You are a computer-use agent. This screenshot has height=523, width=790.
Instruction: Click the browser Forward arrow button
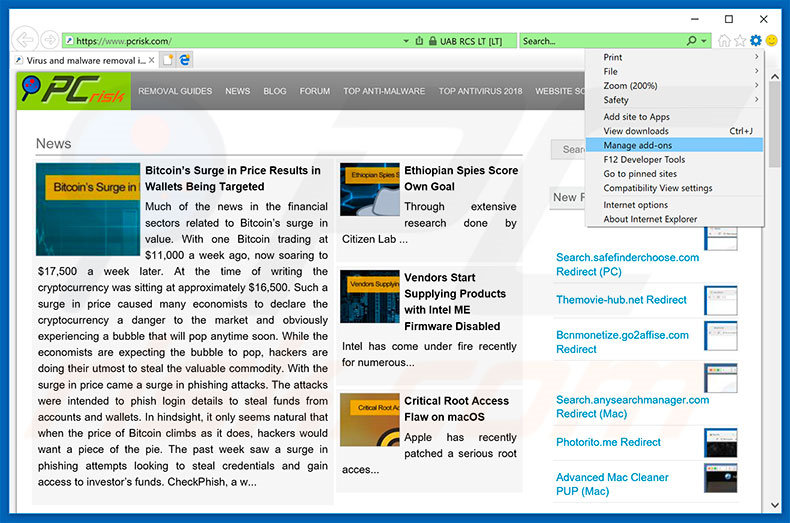tap(49, 40)
